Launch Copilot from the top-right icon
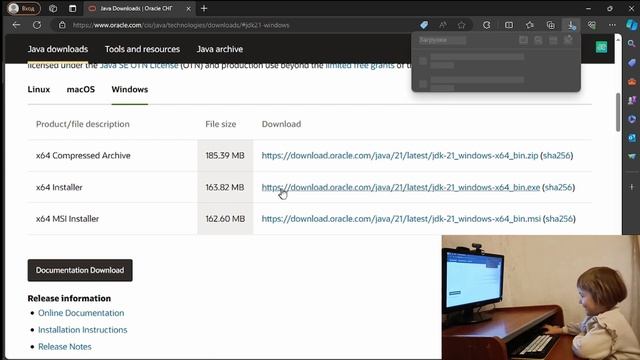Viewport: 640px width, 360px height. (x=632, y=25)
